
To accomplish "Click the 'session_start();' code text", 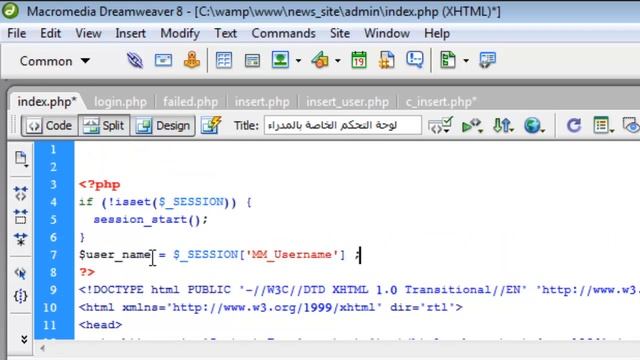I will 151,220.
